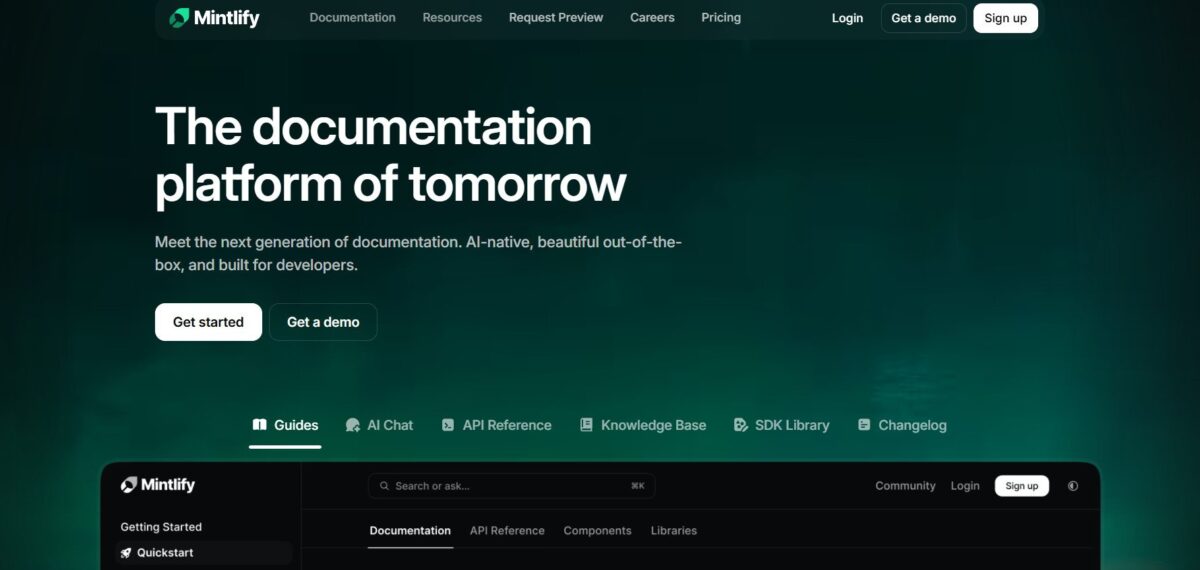Select the Changelog tab
The height and width of the screenshot is (570, 1200).
902,425
